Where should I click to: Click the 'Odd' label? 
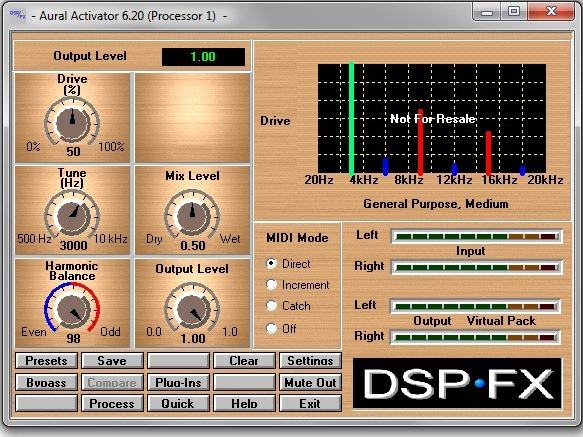point(110,331)
